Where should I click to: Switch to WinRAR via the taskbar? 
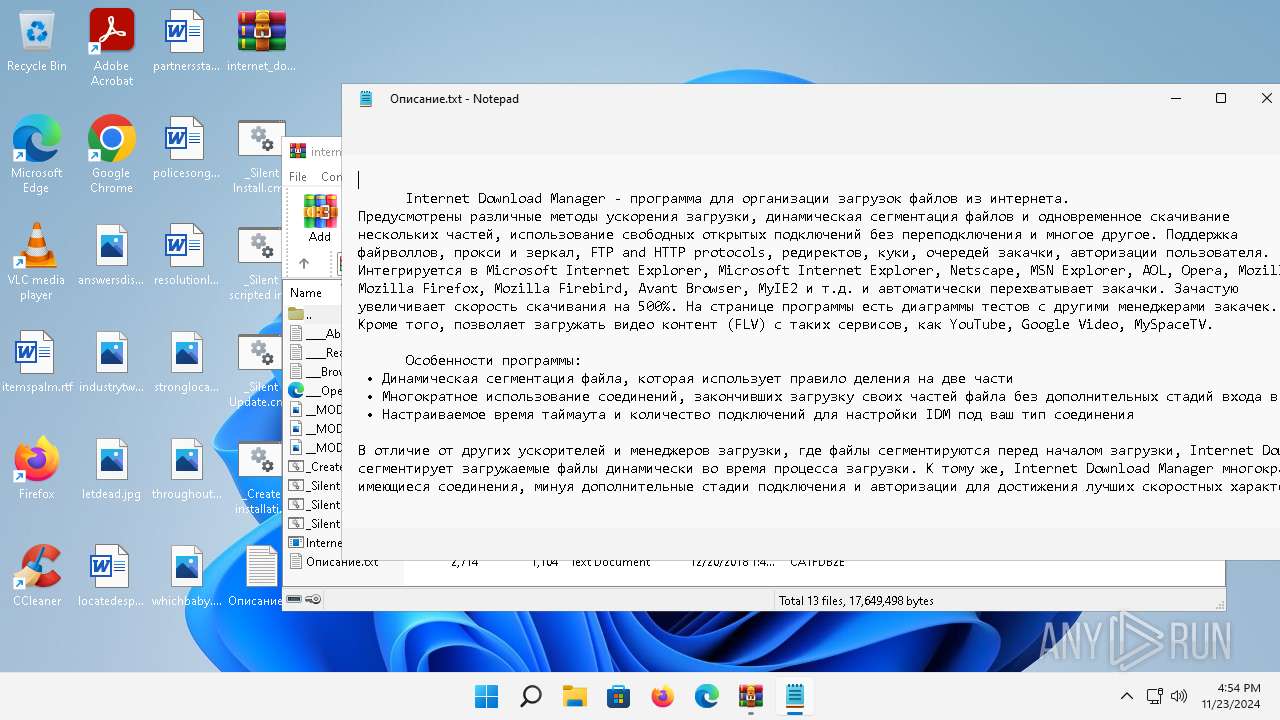751,696
